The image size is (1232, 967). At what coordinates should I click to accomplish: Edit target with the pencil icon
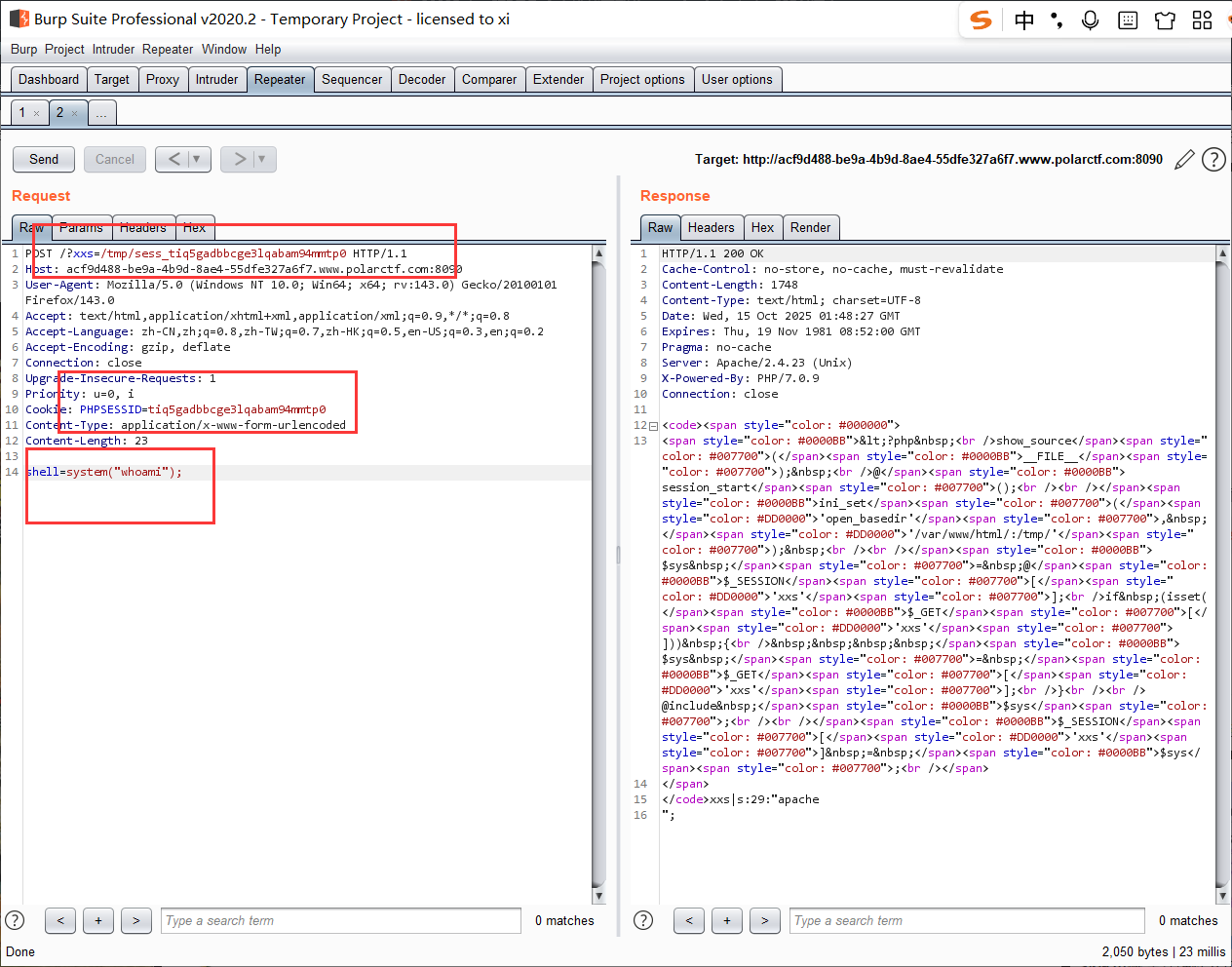1184,160
